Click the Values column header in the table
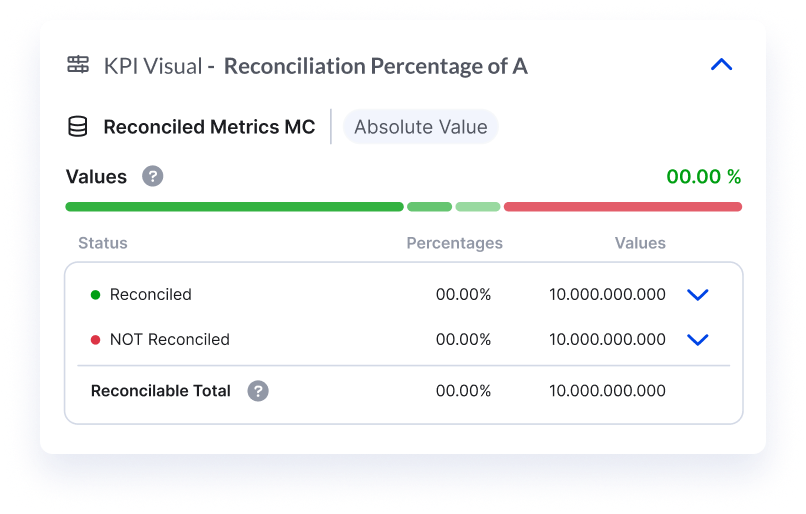 point(640,243)
